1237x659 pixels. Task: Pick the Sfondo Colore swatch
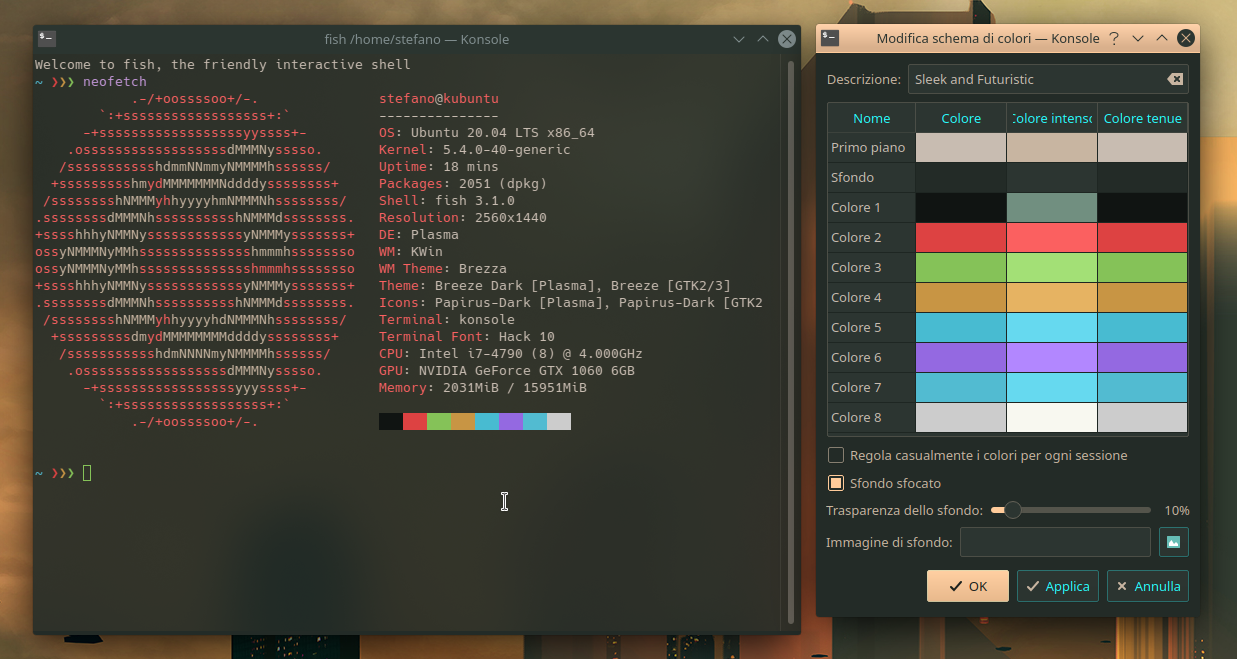coord(961,177)
